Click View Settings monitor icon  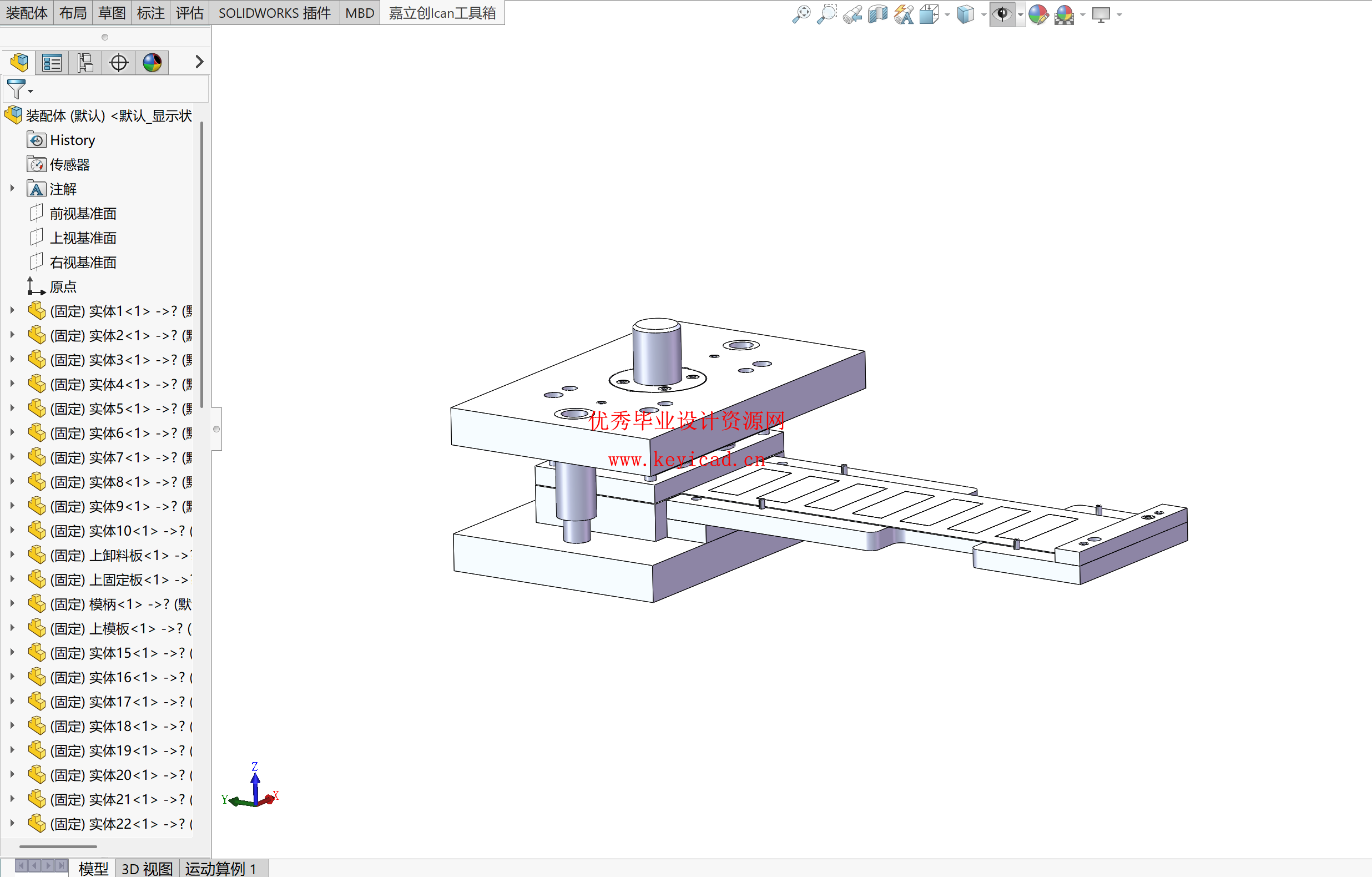[x=1101, y=14]
